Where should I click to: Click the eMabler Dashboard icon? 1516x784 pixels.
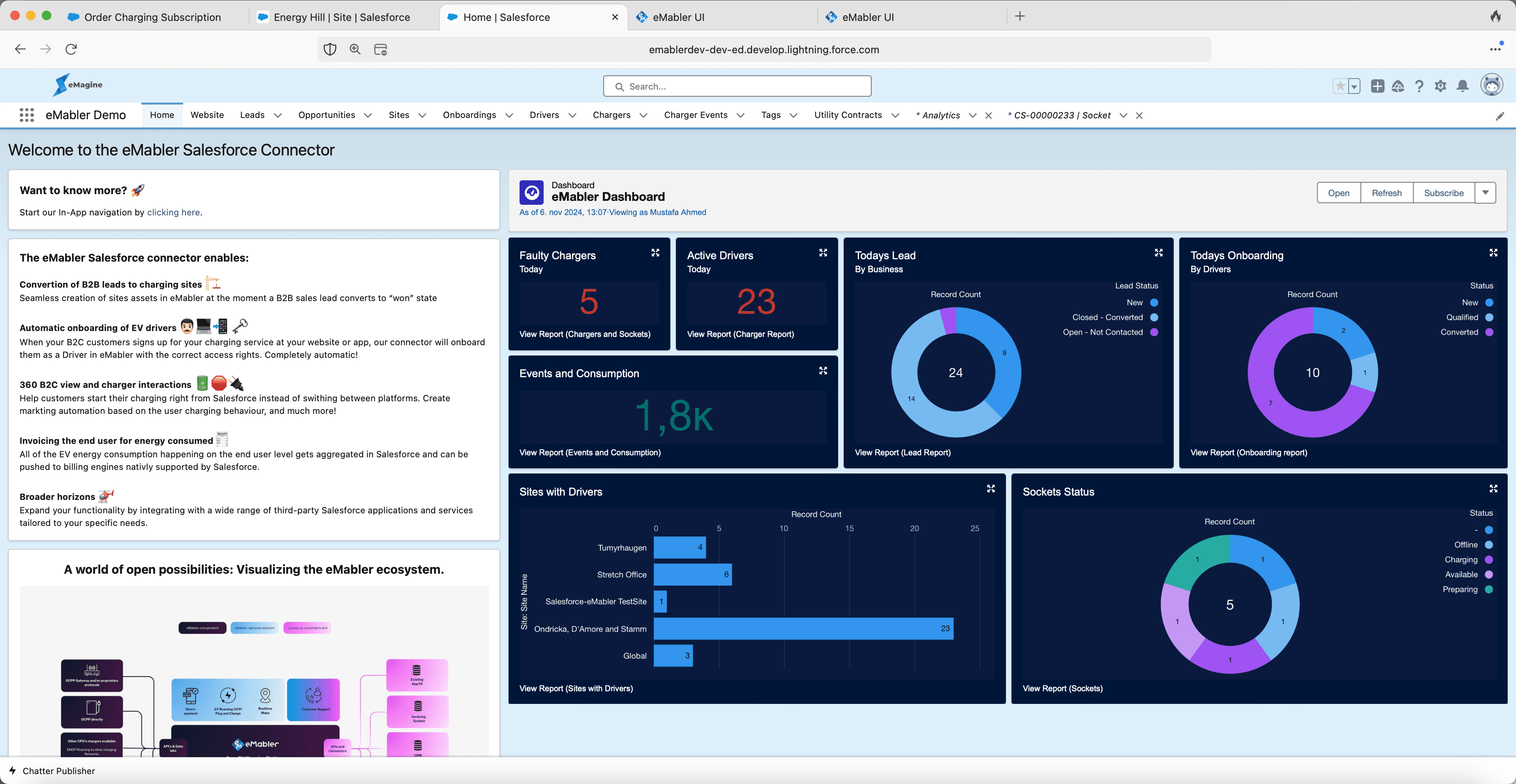(x=531, y=192)
